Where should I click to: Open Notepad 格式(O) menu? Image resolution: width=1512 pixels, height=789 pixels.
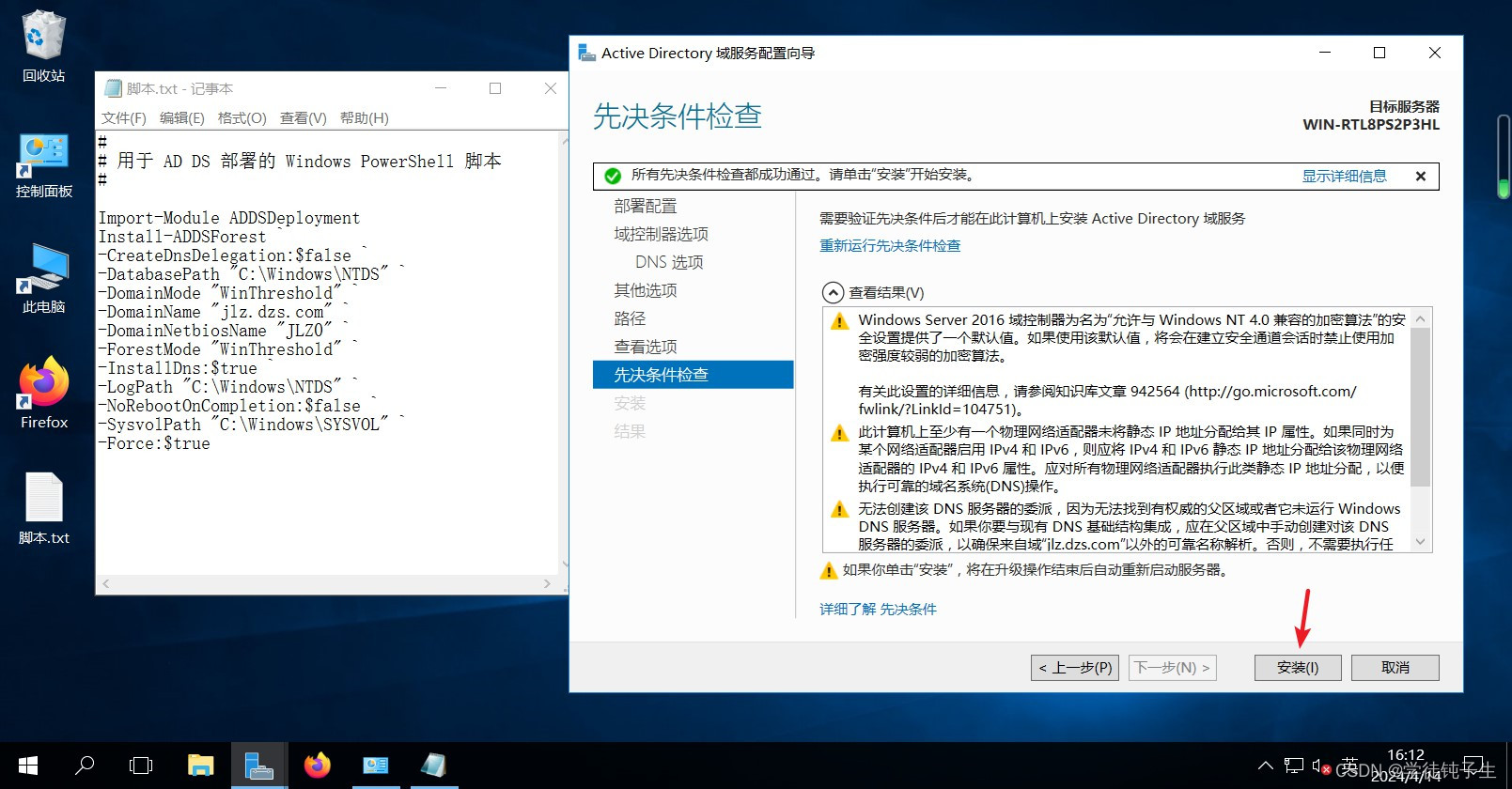tap(242, 117)
